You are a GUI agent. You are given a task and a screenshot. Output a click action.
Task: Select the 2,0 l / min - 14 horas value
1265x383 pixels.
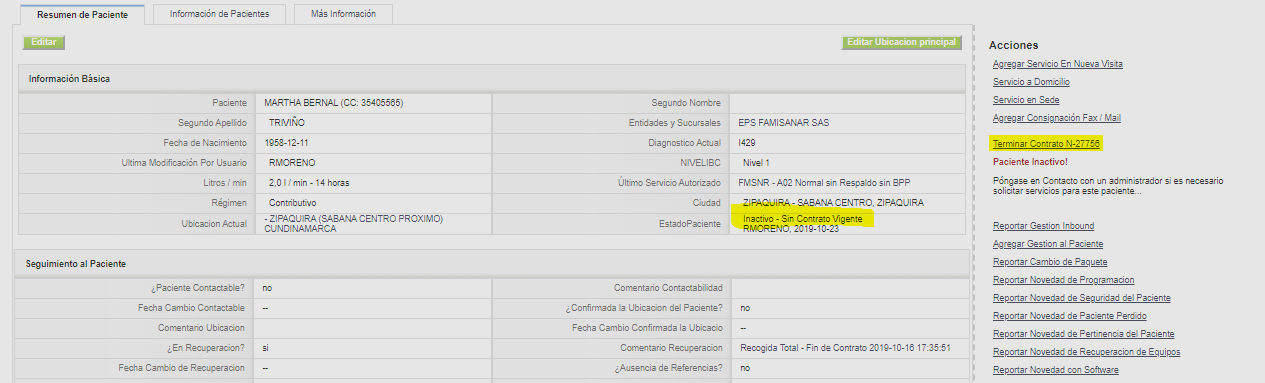point(308,183)
